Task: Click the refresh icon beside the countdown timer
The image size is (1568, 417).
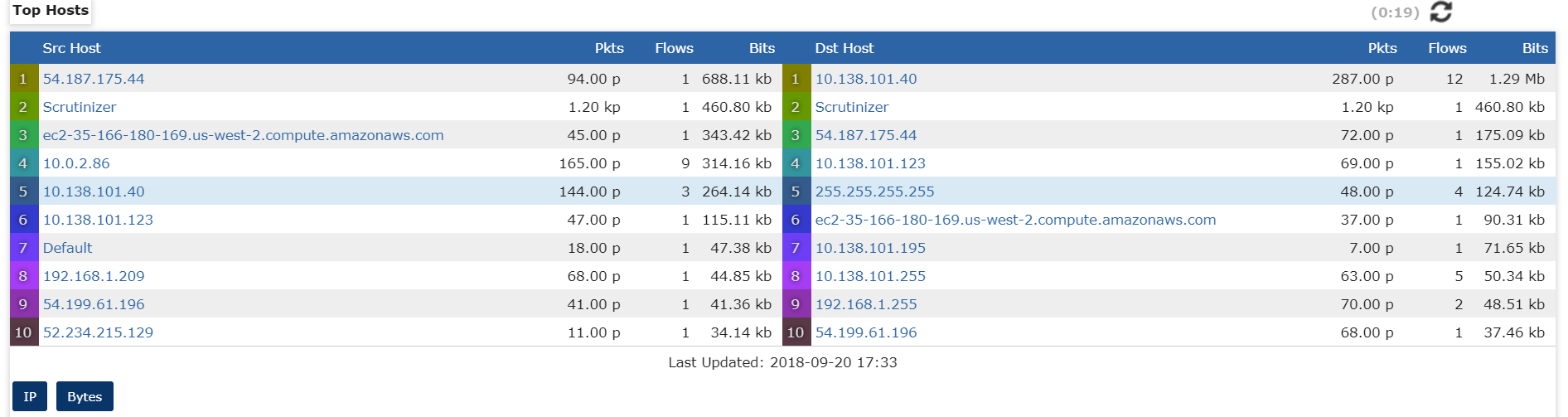Action: [x=1441, y=12]
